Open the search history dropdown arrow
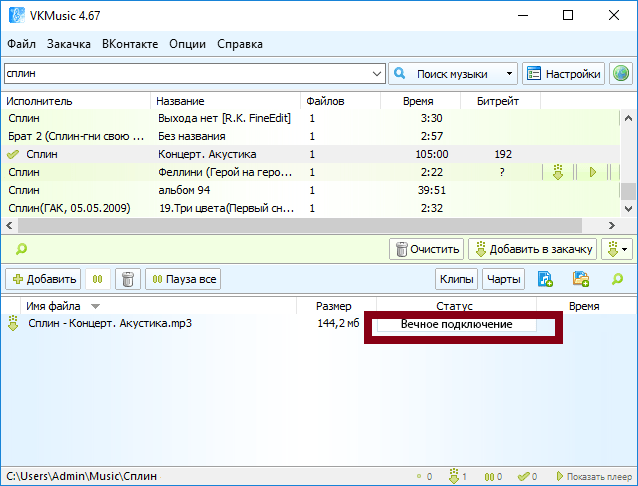 pyautogui.click(x=376, y=74)
